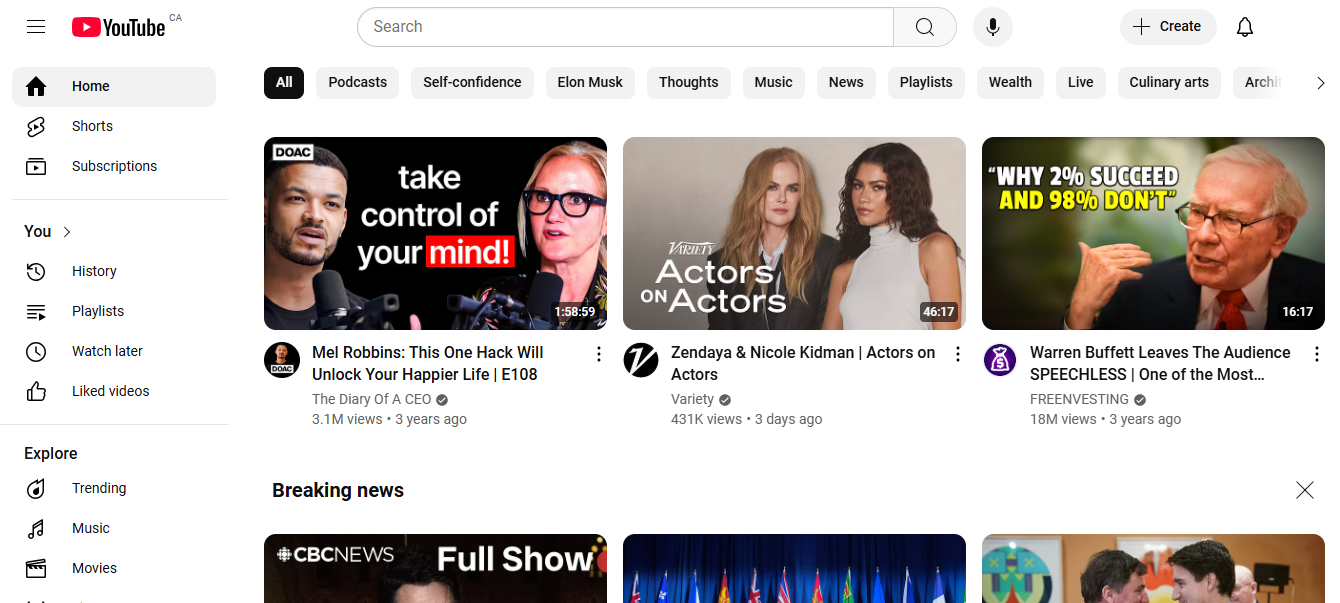Image resolution: width=1340 pixels, height=603 pixels.
Task: Select the Culinary arts filter chip
Action: pyautogui.click(x=1169, y=83)
